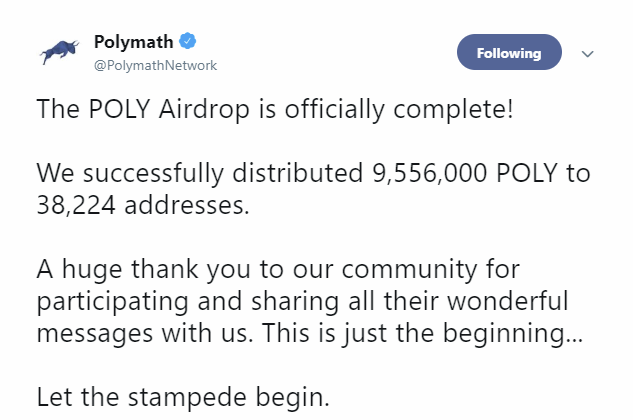Click the "Let the stampede begin." sentence
The width and height of the screenshot is (633, 420).
(x=183, y=397)
